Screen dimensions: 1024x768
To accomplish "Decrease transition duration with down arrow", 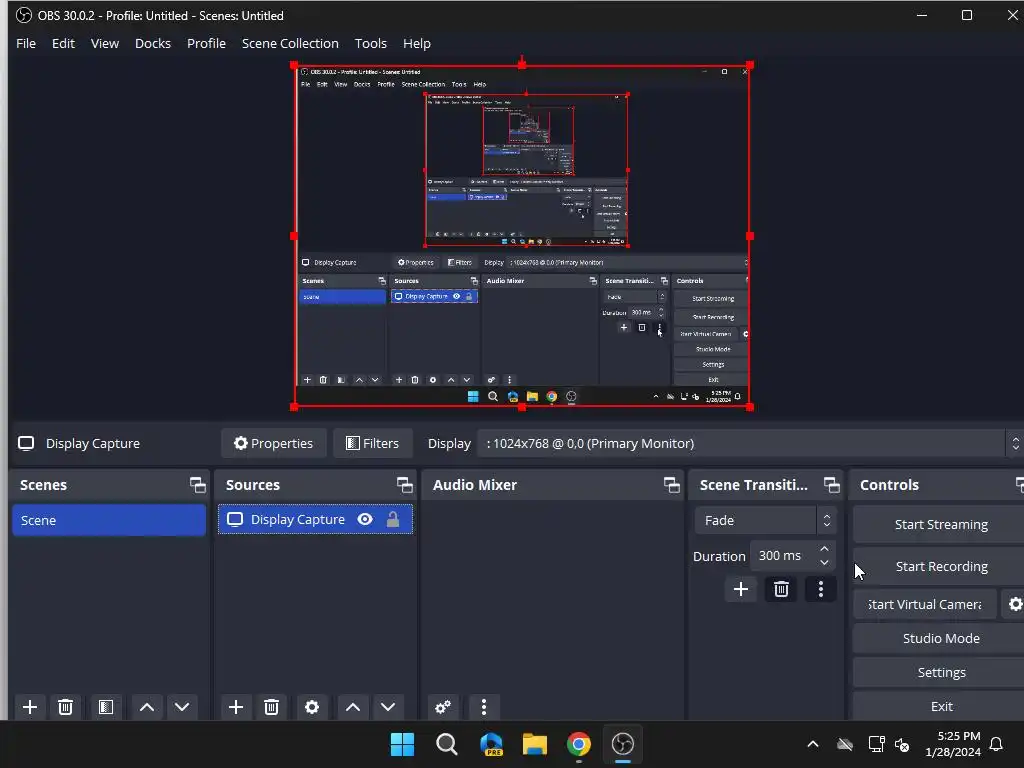I will (824, 563).
